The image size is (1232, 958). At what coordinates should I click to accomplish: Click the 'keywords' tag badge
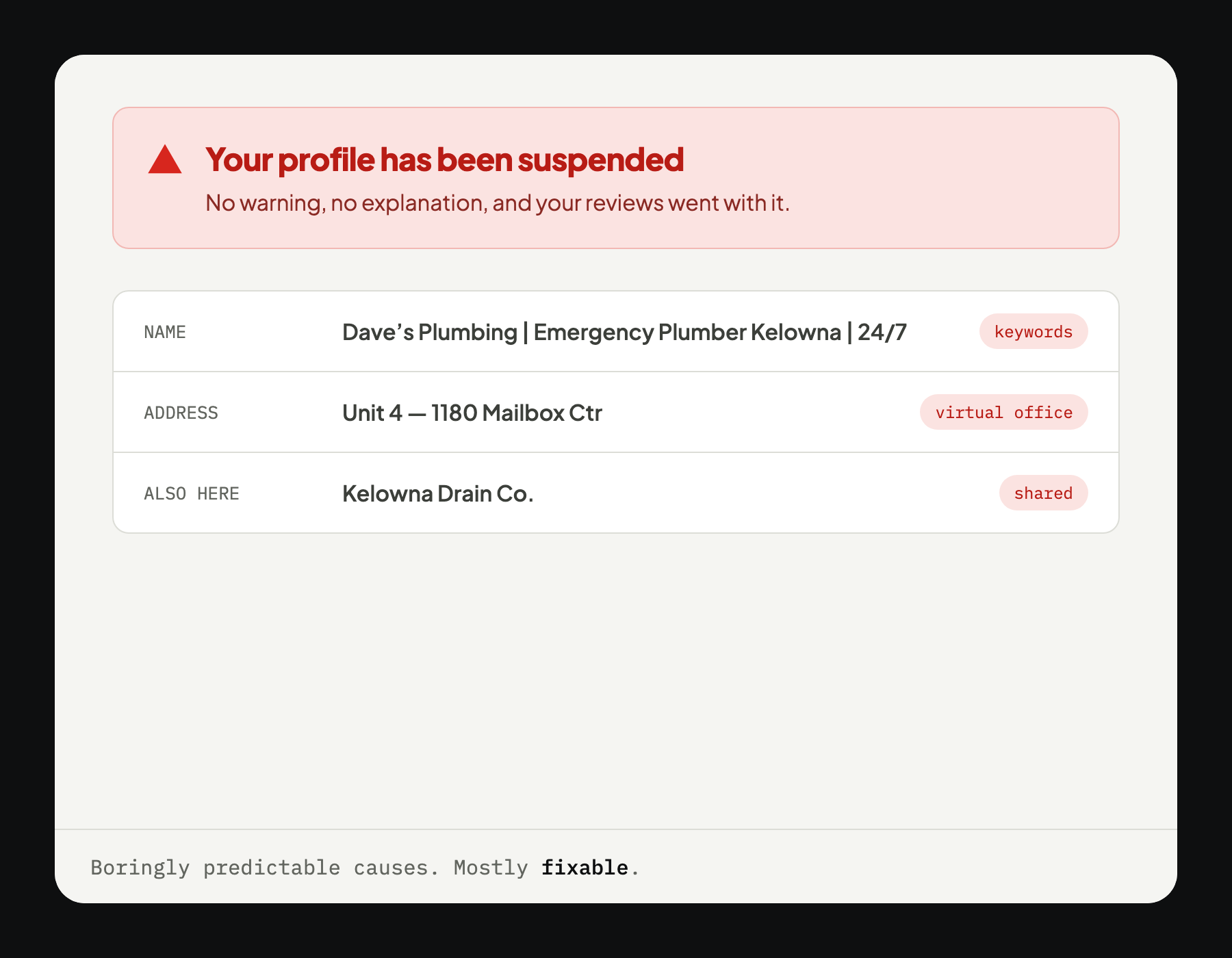click(x=1034, y=332)
